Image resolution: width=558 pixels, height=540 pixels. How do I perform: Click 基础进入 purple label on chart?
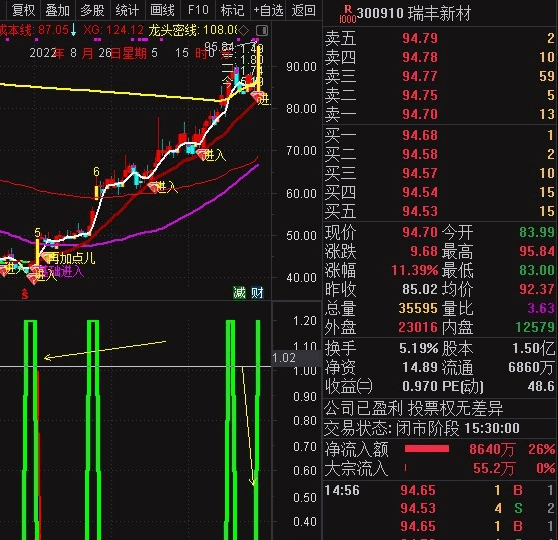61,272
